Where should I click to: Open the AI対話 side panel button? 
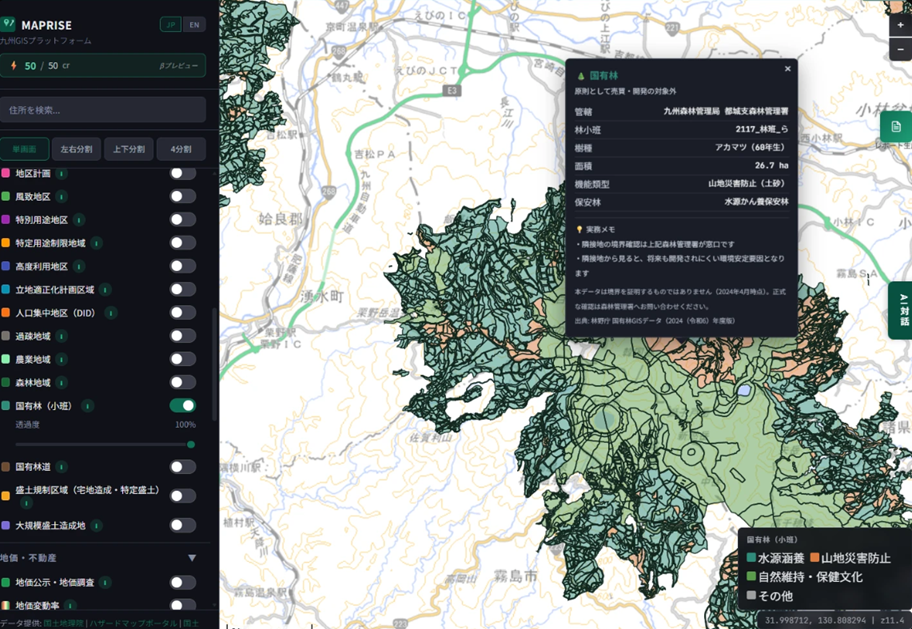point(901,310)
